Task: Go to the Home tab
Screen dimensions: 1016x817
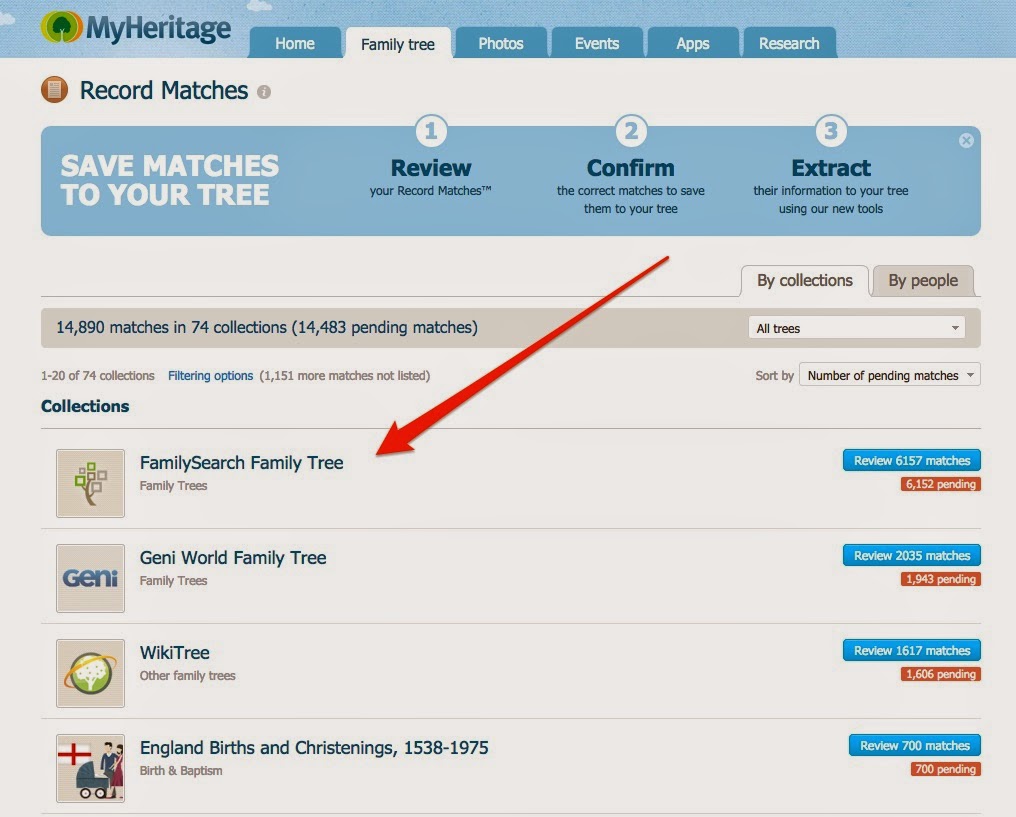Action: click(x=295, y=43)
